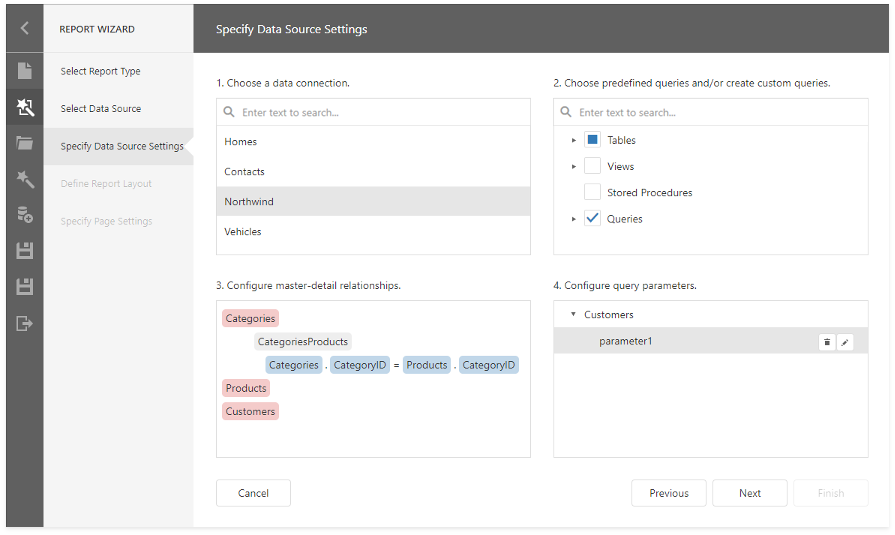
Task: Click the New Report page icon
Action: pyautogui.click(x=25, y=71)
